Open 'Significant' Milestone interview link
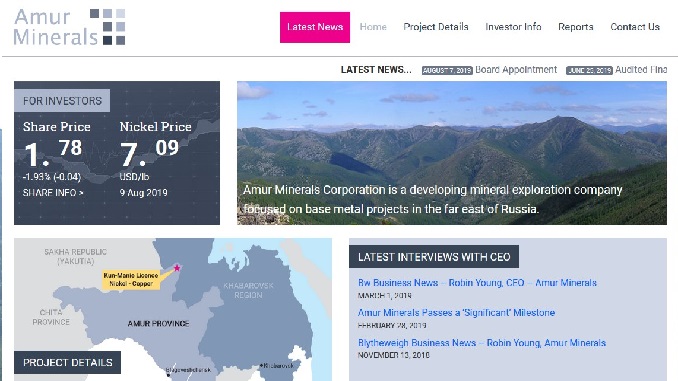678x381 pixels. (x=456, y=313)
